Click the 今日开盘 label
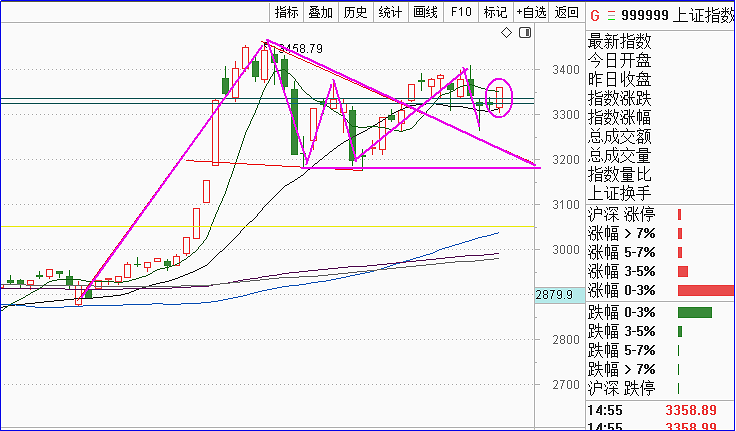The width and height of the screenshot is (736, 431). click(x=620, y=61)
